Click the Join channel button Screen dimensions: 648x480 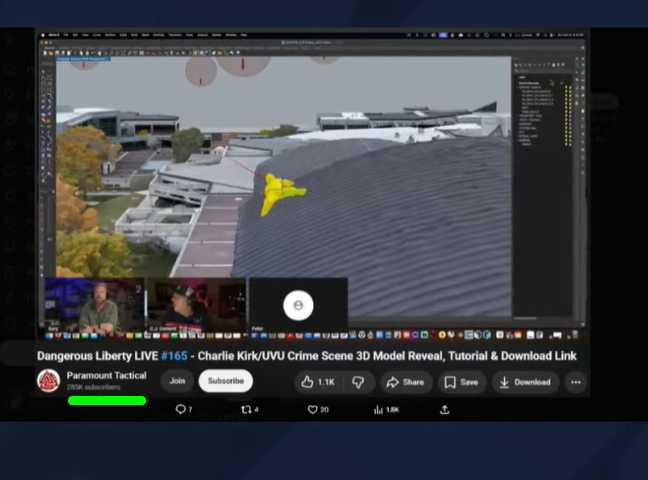point(177,381)
